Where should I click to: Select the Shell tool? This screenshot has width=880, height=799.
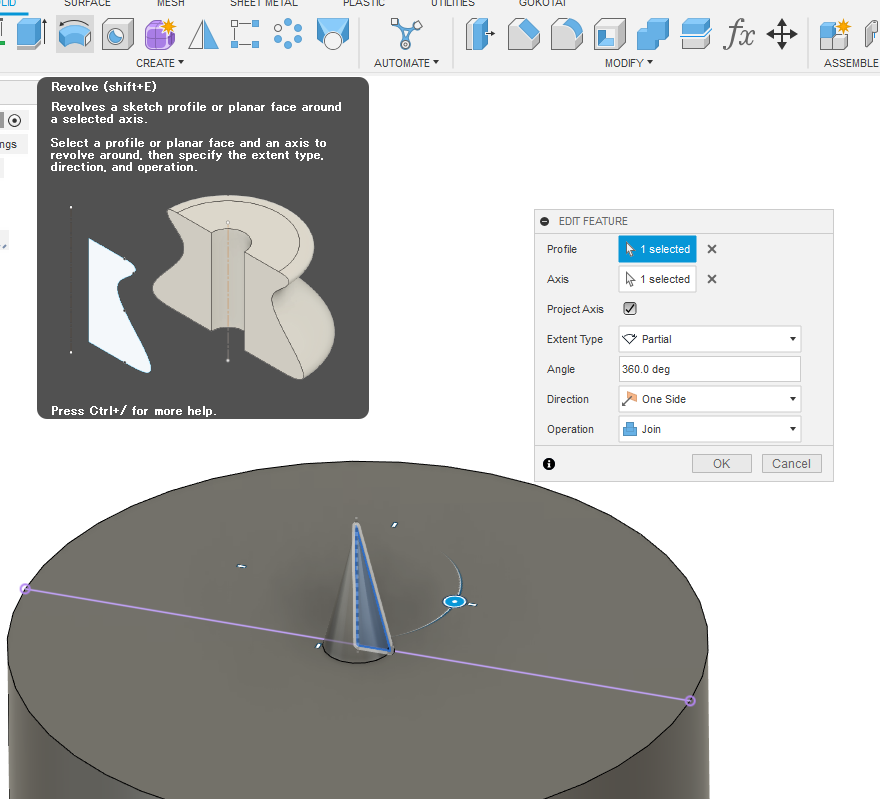(x=610, y=35)
